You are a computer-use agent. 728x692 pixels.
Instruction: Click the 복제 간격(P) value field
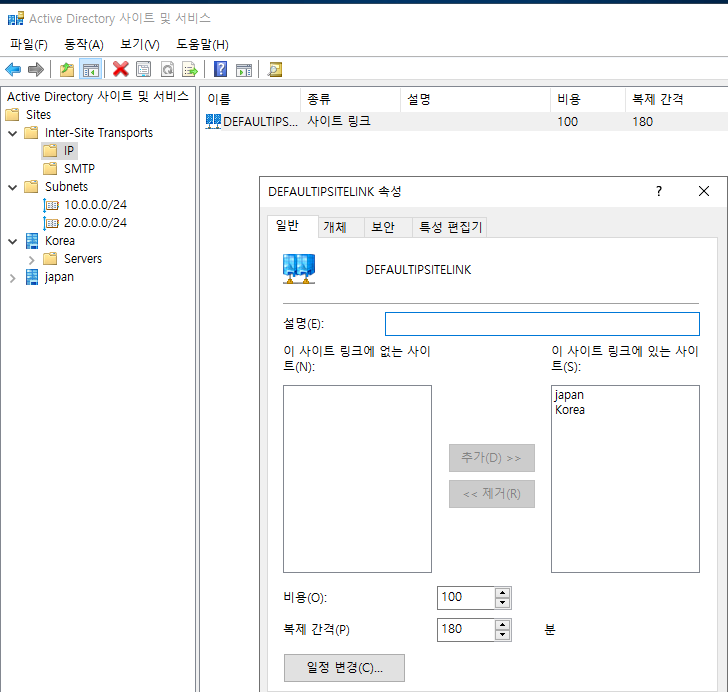point(466,629)
